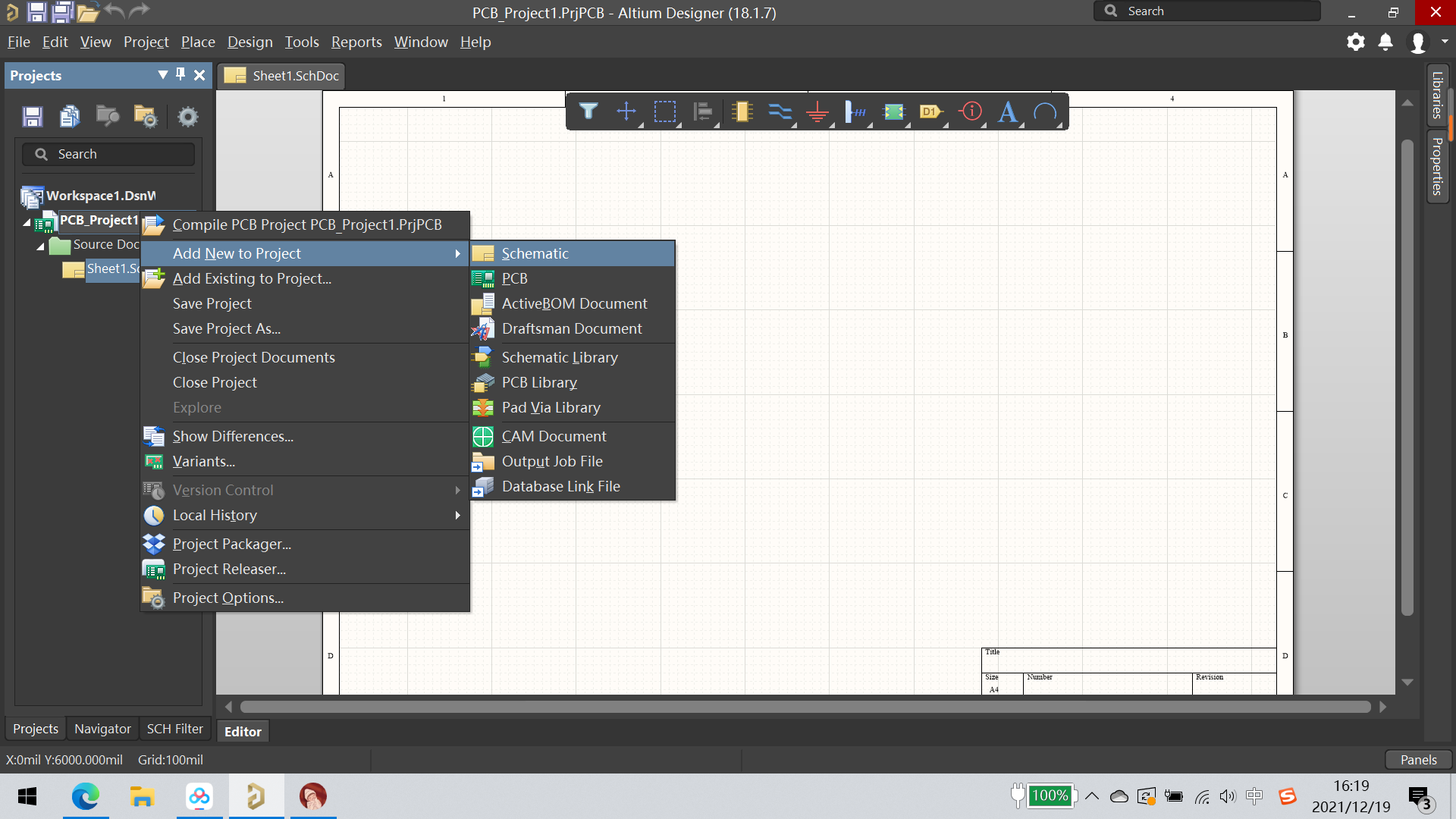Collapse the PCB_Project1 tree node

click(27, 222)
